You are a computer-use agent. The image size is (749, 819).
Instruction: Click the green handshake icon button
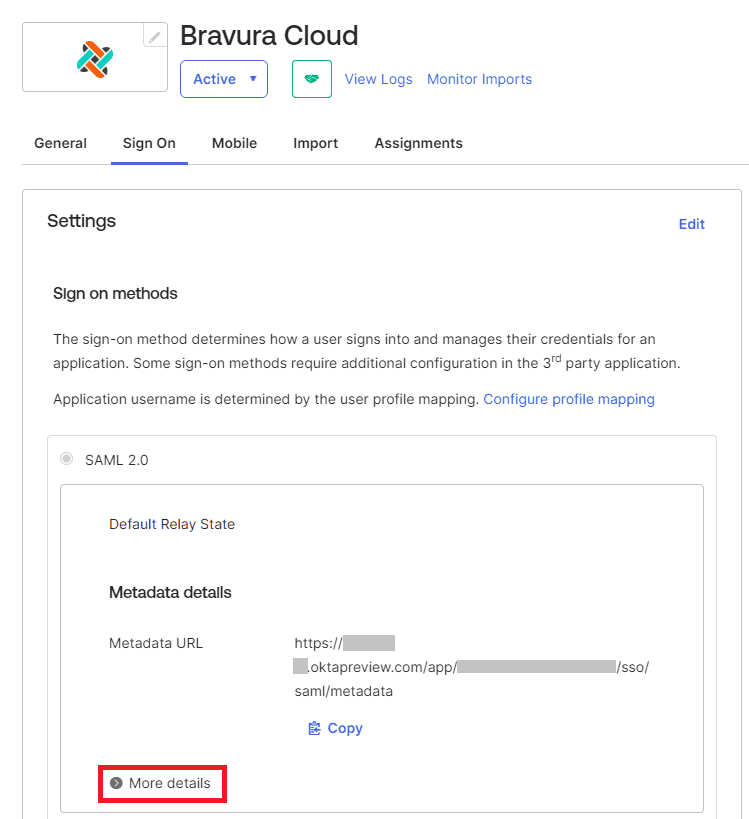pyautogui.click(x=311, y=79)
